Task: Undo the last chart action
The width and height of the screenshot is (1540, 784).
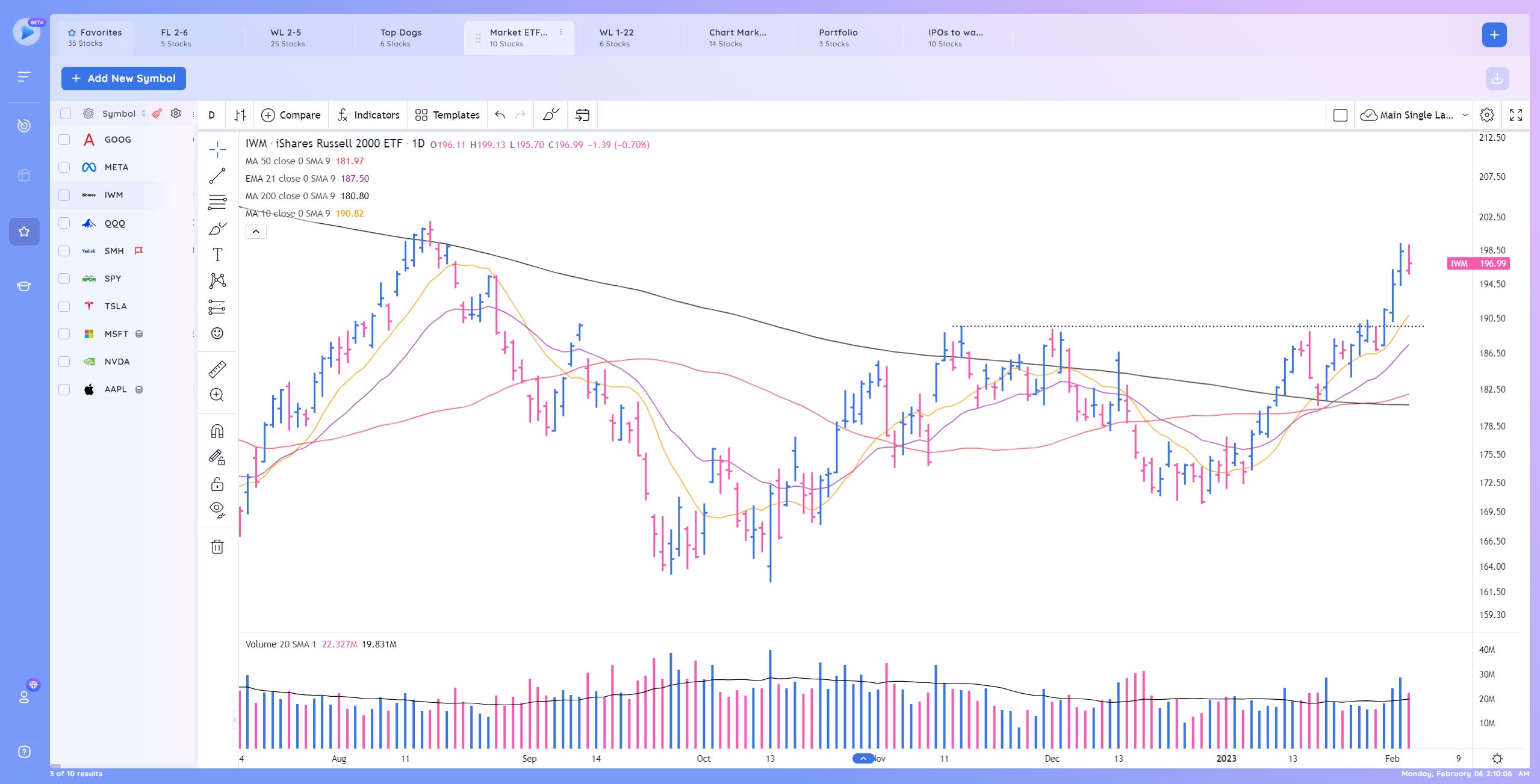Action: (500, 115)
